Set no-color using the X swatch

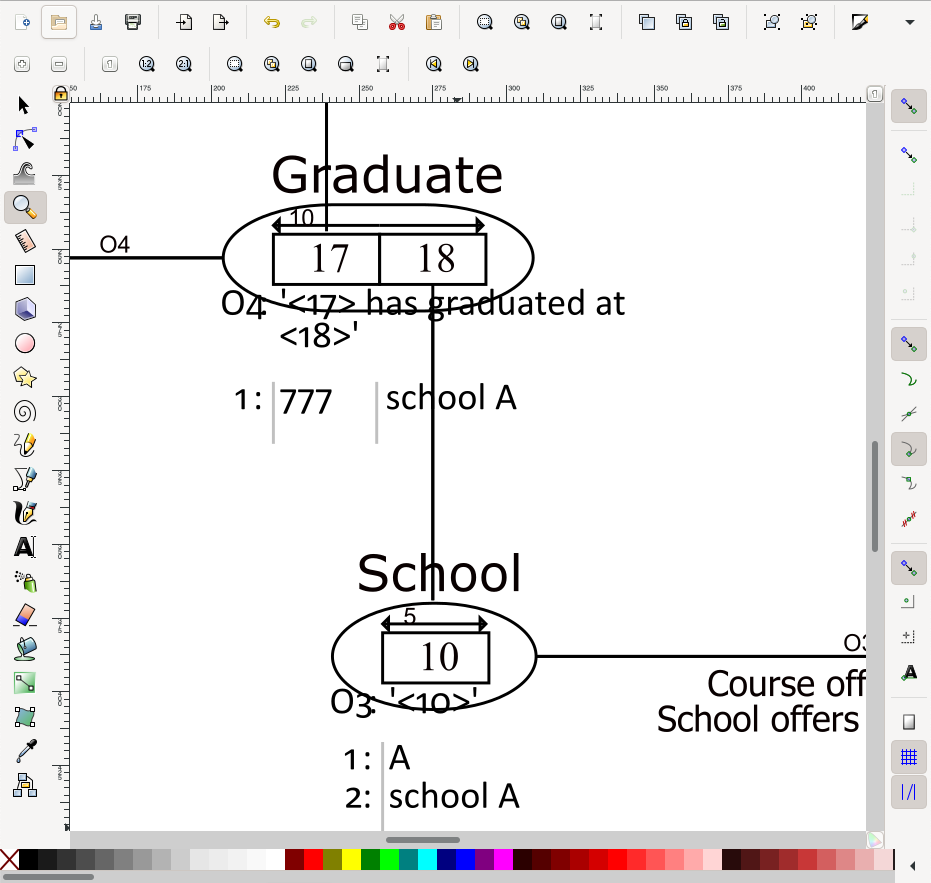tap(9, 859)
